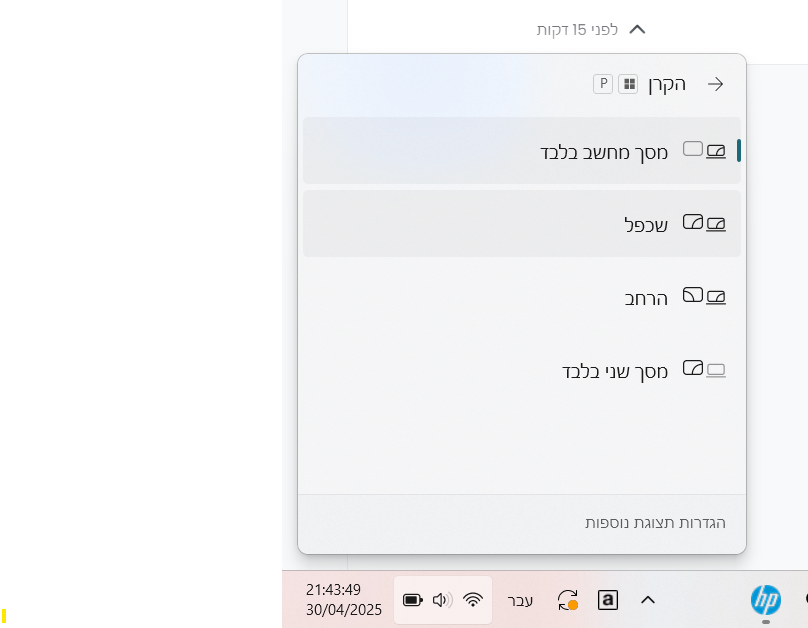Open the HP app from taskbar
808x628 pixels.
[765, 600]
